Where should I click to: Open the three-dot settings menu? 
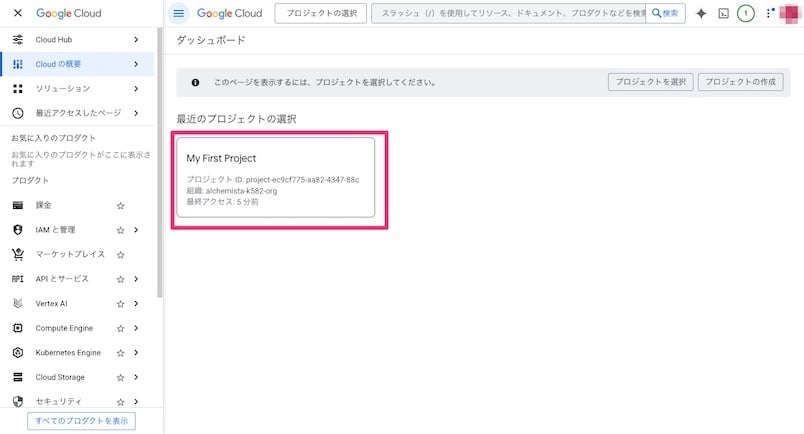(768, 14)
